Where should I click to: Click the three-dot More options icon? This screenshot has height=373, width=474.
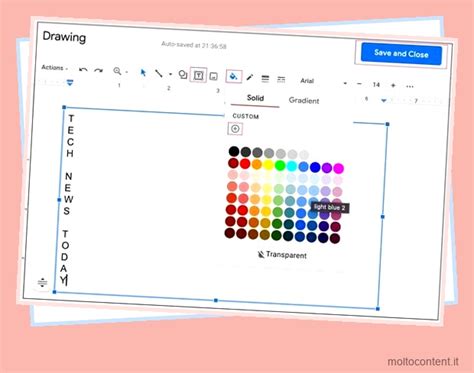410,86
